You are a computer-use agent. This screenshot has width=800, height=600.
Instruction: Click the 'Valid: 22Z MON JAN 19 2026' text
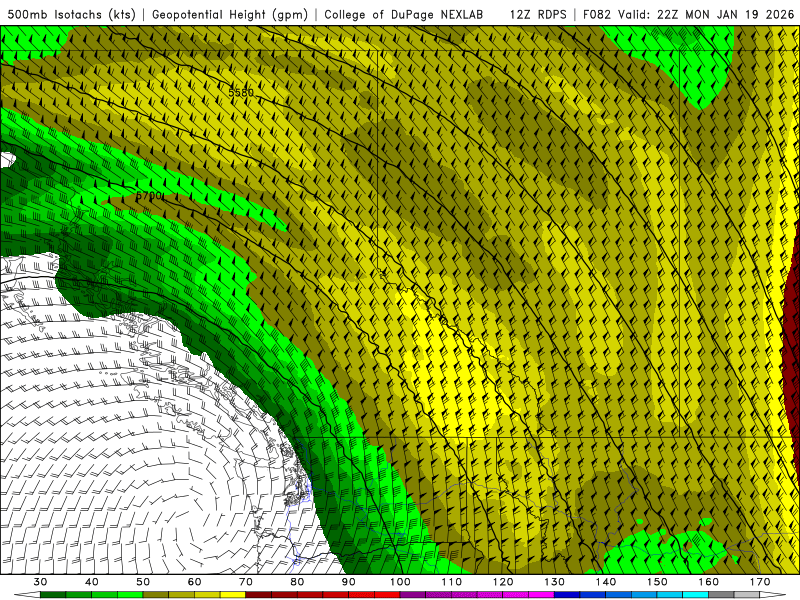tap(707, 14)
